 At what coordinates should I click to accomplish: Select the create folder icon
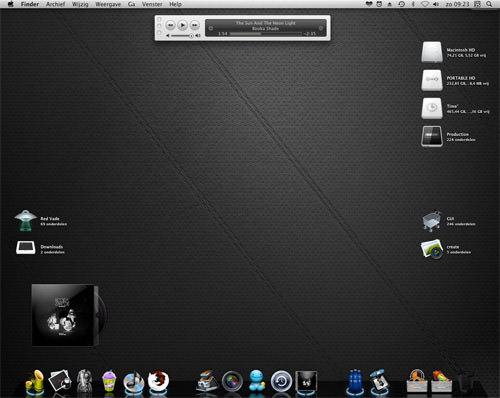tap(432, 249)
